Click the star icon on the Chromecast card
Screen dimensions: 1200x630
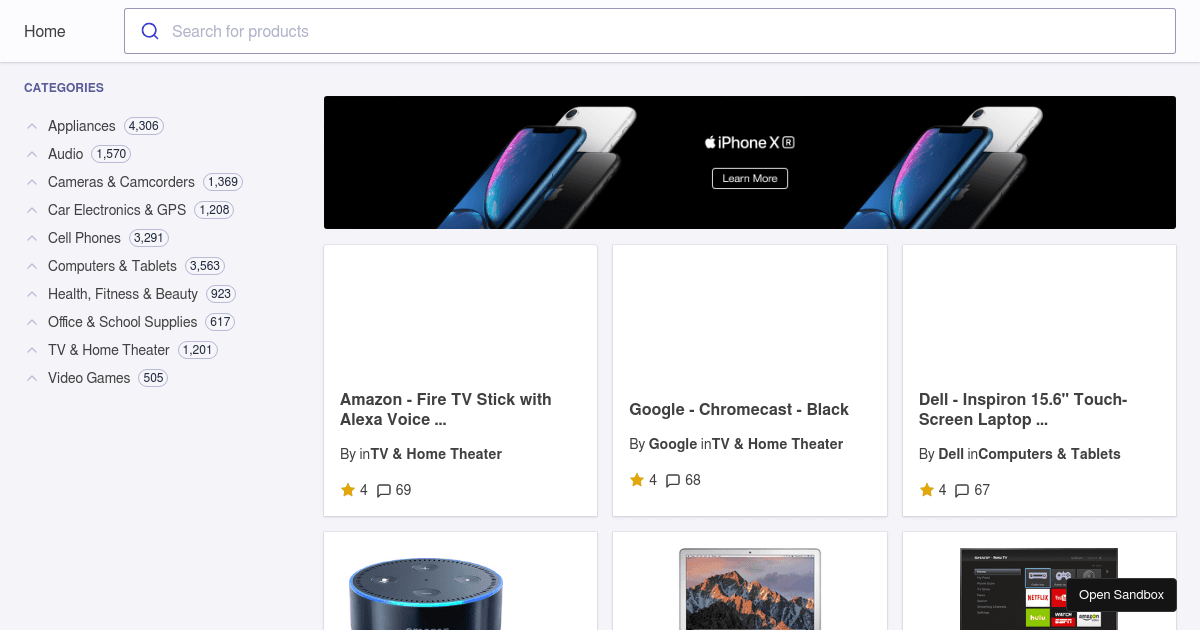tap(636, 480)
